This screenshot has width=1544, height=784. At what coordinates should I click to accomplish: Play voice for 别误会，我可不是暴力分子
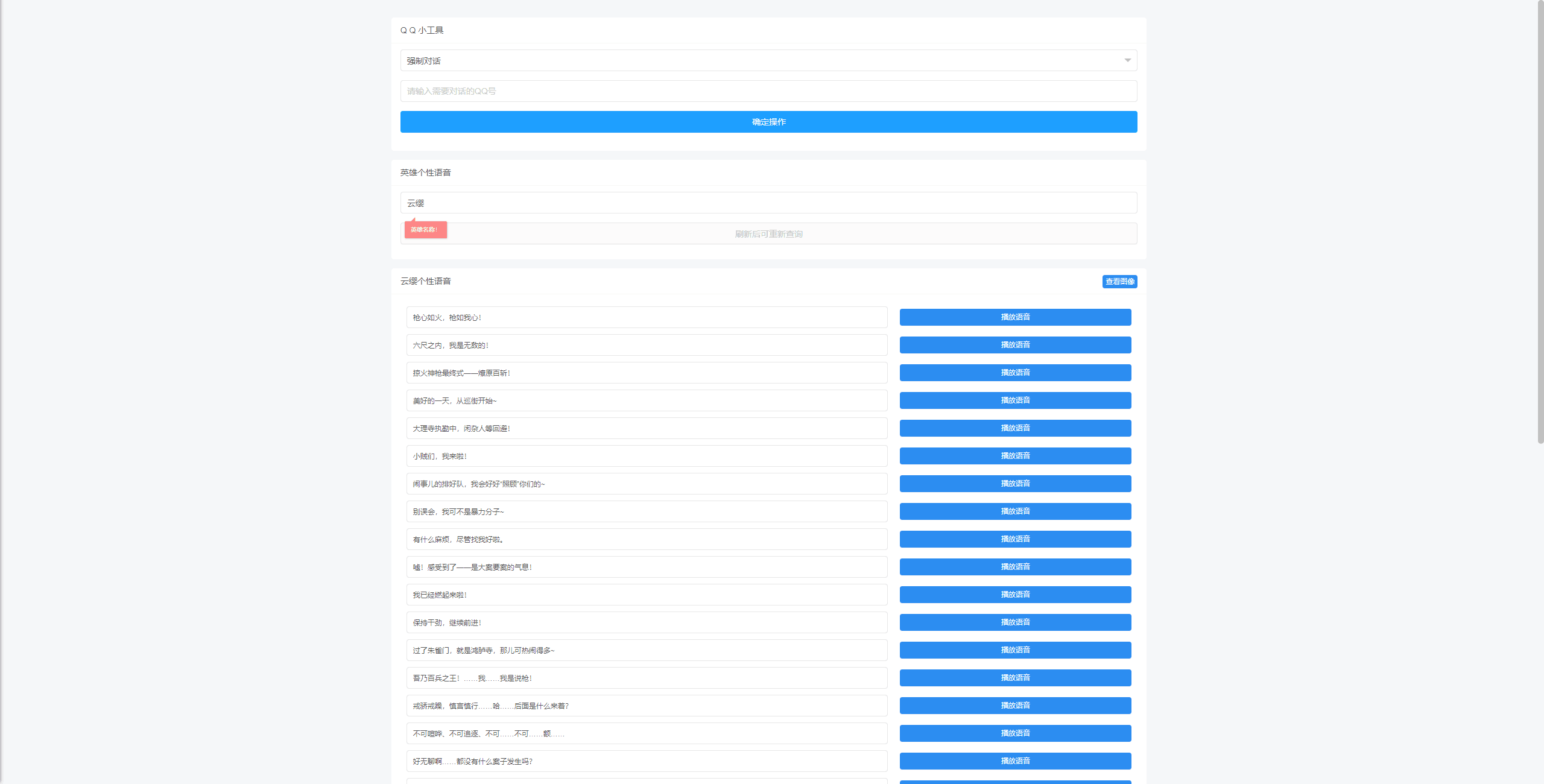click(1015, 511)
